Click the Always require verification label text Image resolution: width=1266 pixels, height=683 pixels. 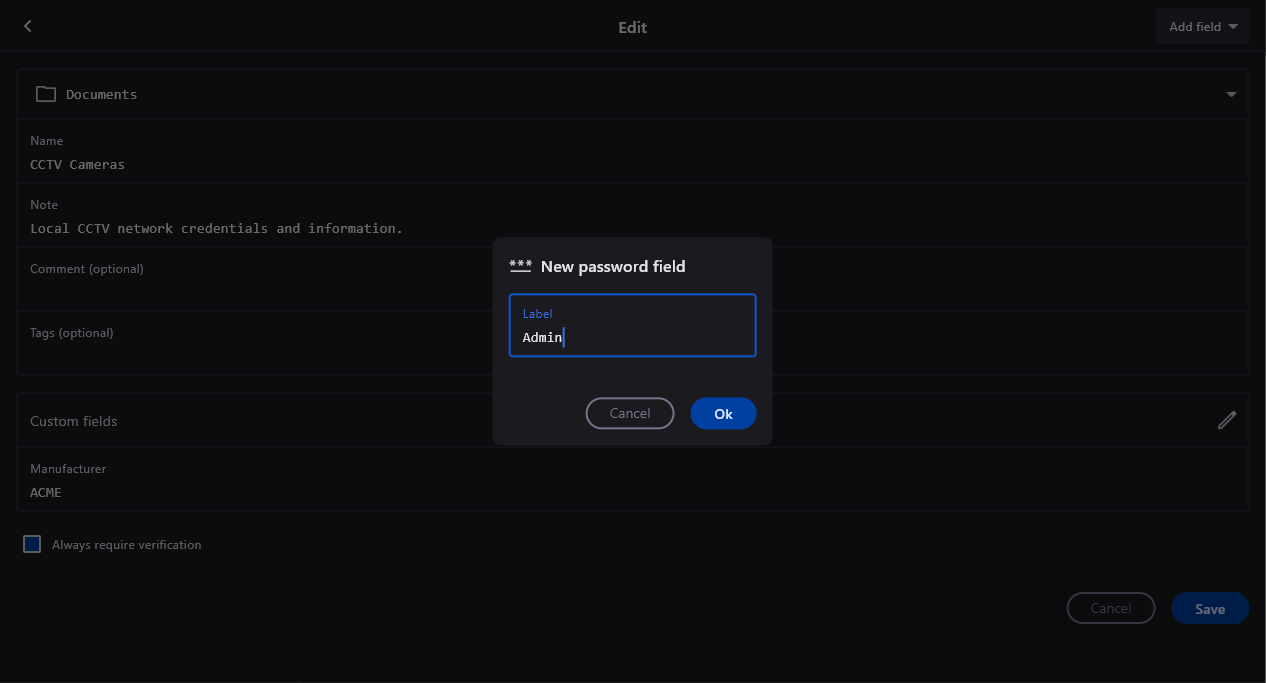127,545
